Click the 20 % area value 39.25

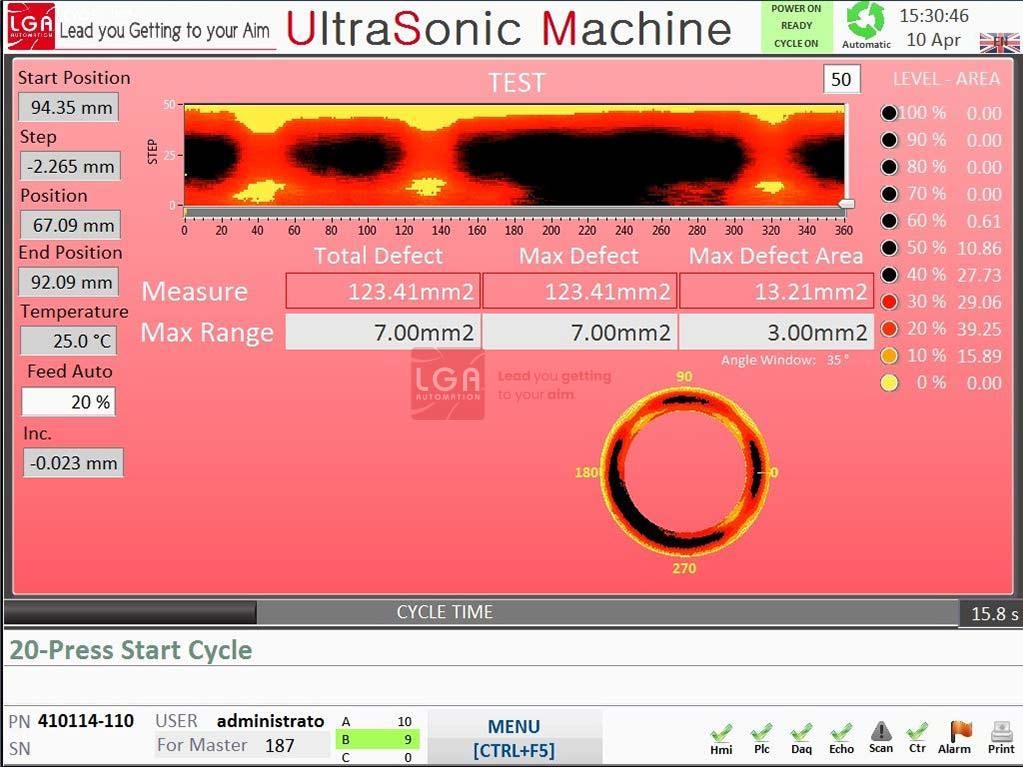[x=979, y=329]
